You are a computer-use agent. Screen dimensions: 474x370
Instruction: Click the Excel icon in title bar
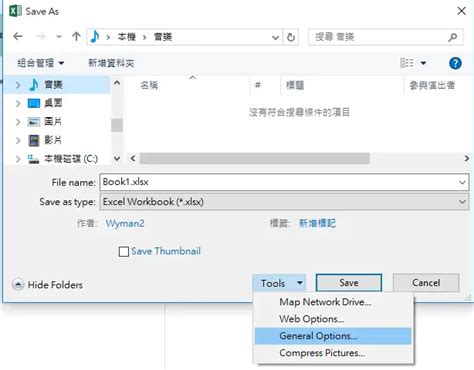15,11
